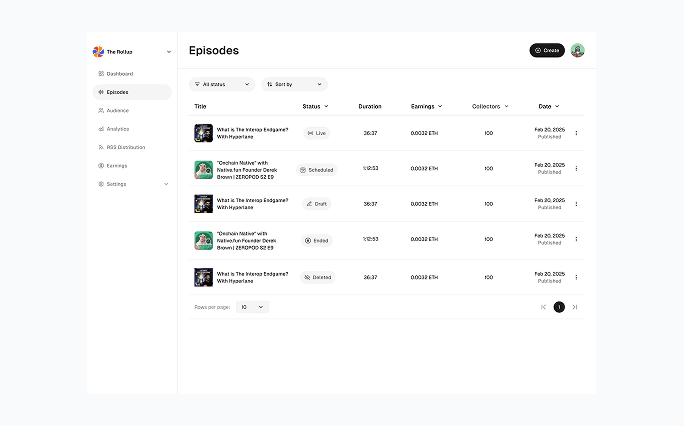Open more options menu for Ended episode
This screenshot has width=684, height=426.
point(576,239)
